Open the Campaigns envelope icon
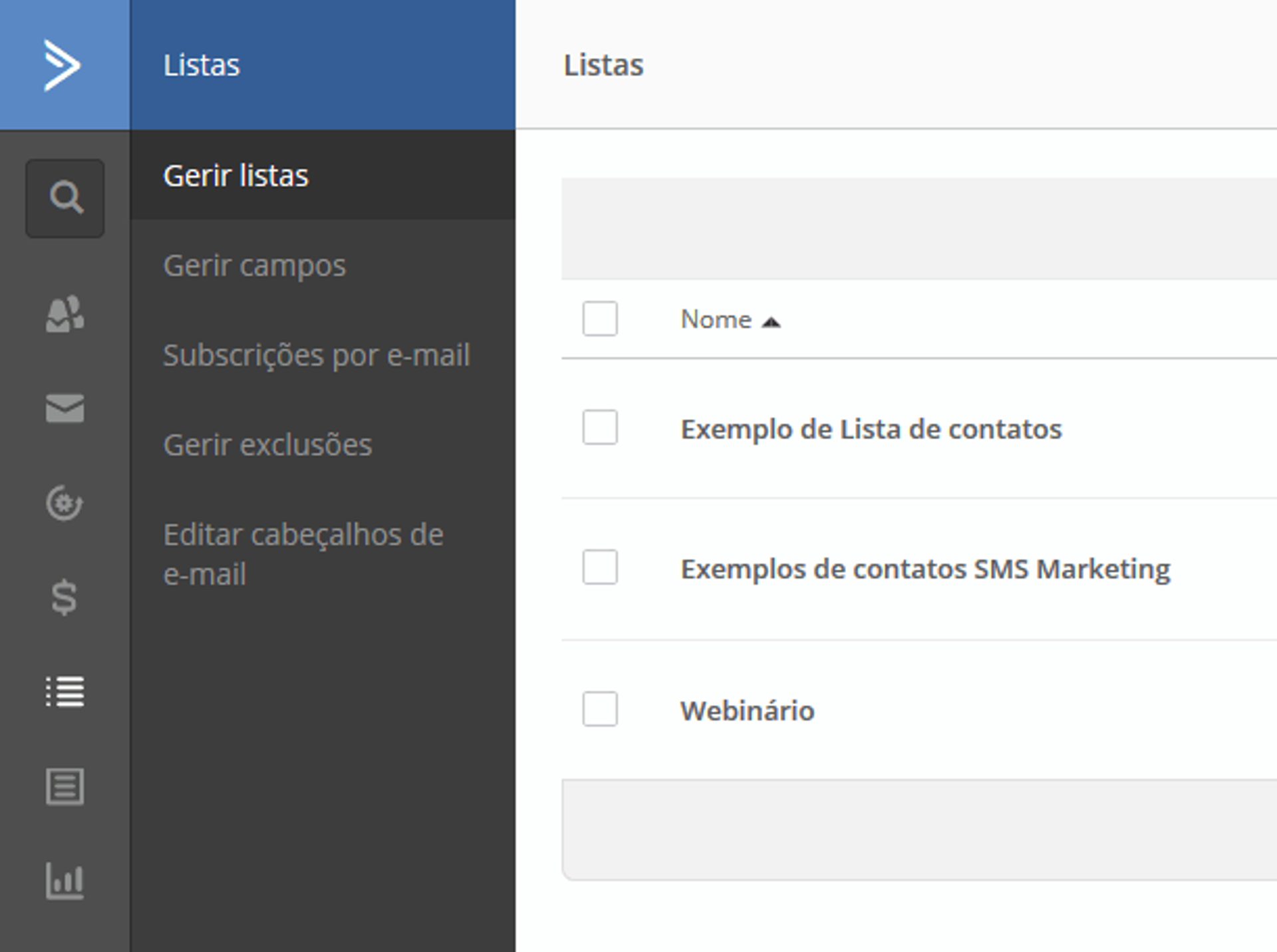1277x952 pixels. click(65, 408)
